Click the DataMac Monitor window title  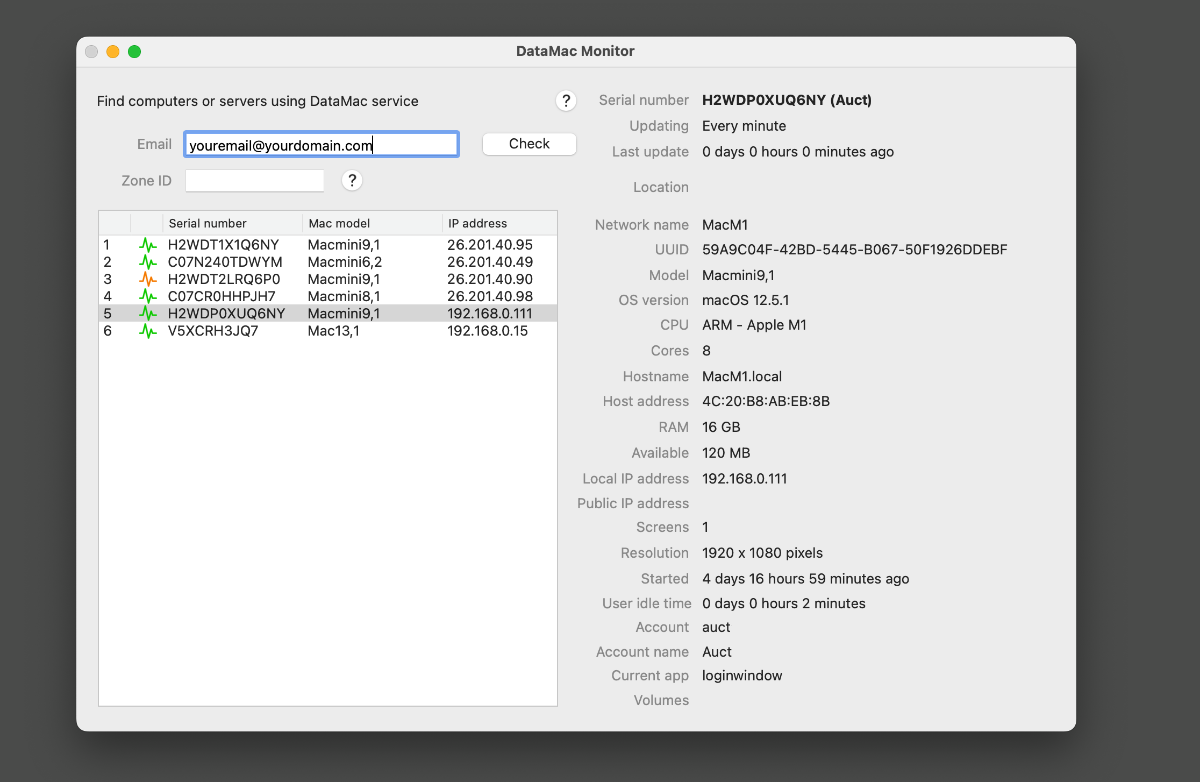(575, 51)
